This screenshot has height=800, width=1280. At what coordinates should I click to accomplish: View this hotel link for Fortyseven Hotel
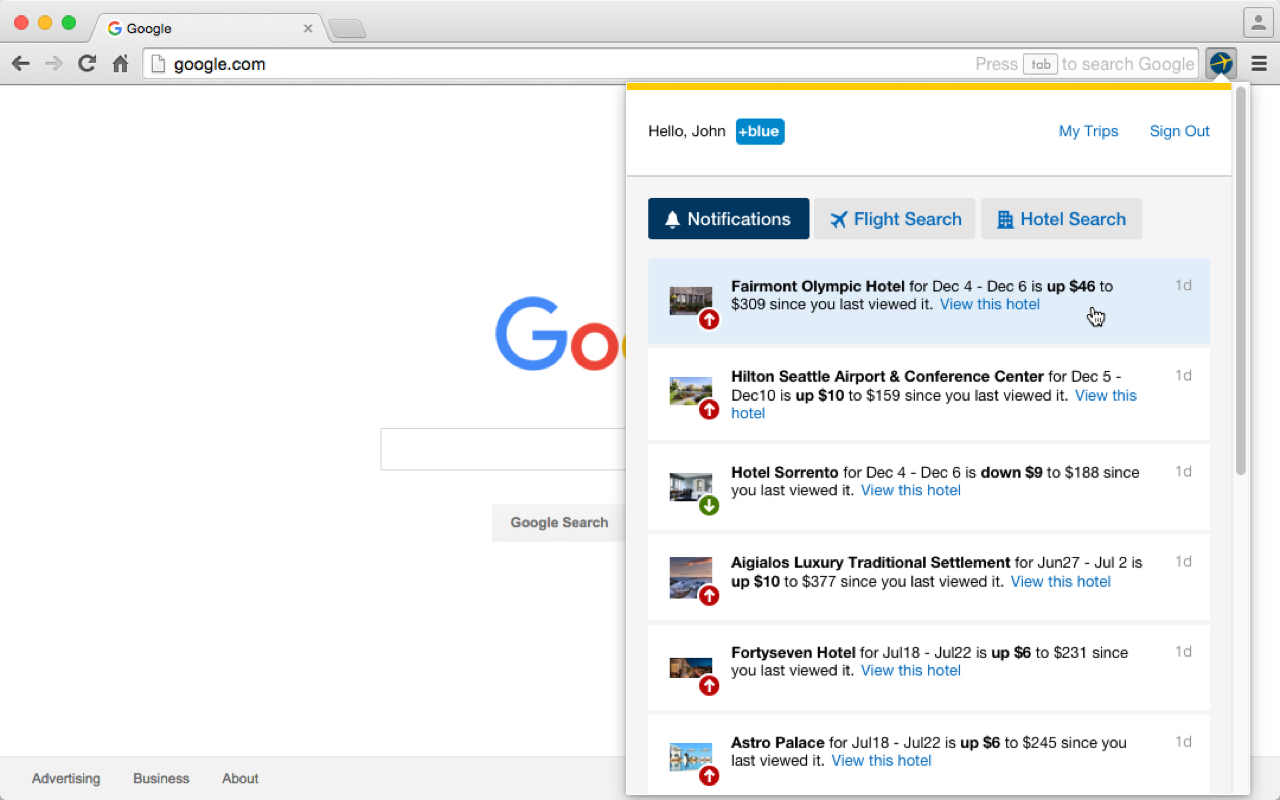[911, 670]
